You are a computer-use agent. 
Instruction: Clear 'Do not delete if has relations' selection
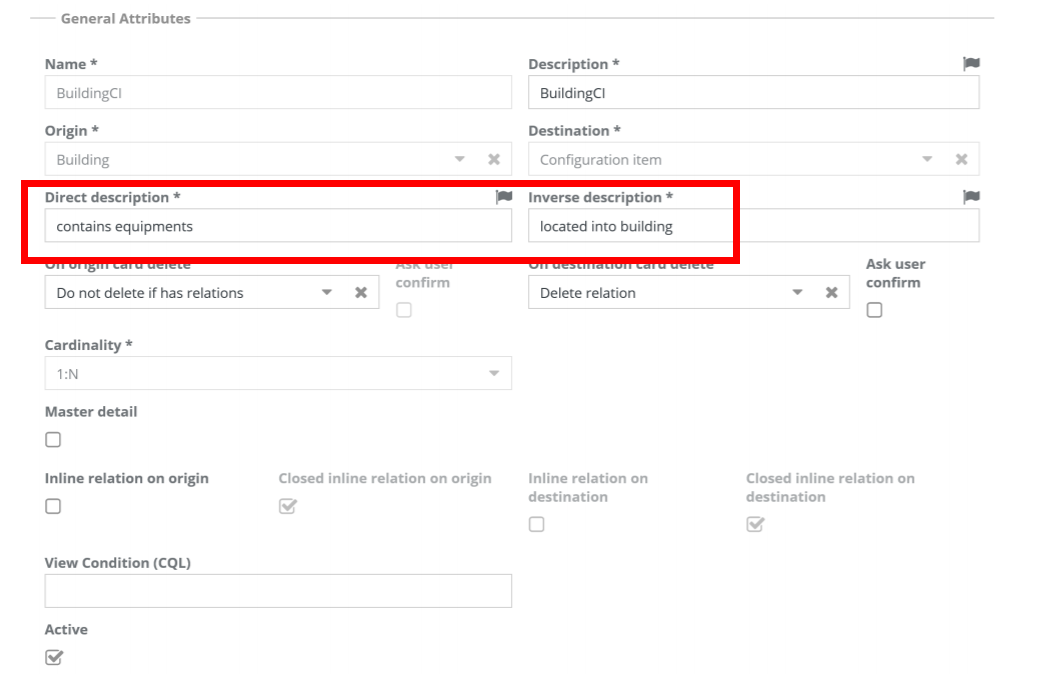(x=361, y=293)
